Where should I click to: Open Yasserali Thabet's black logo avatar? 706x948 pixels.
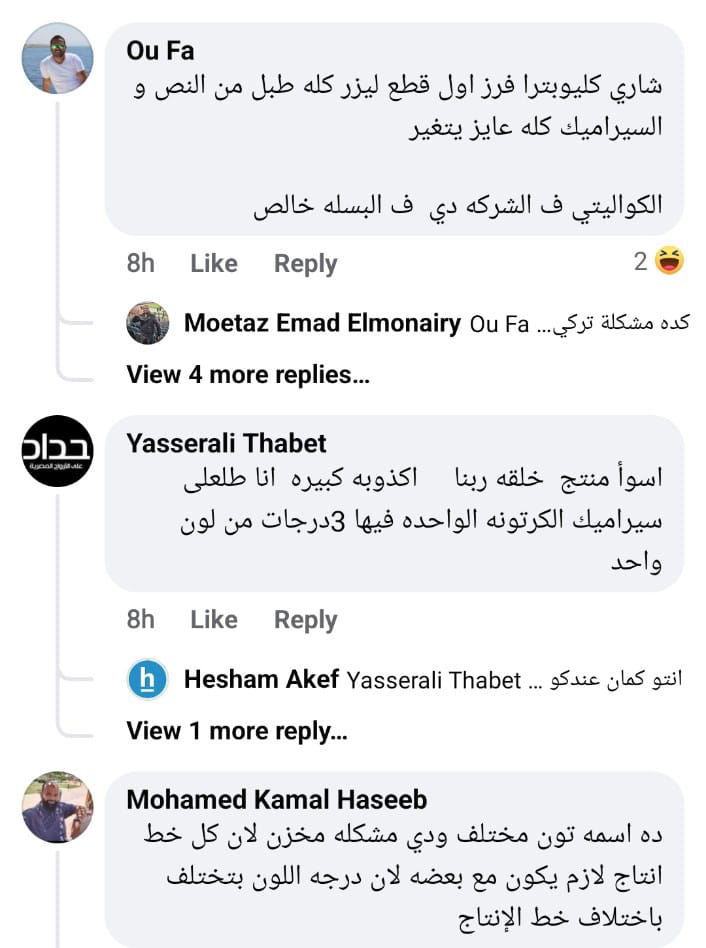point(57,451)
